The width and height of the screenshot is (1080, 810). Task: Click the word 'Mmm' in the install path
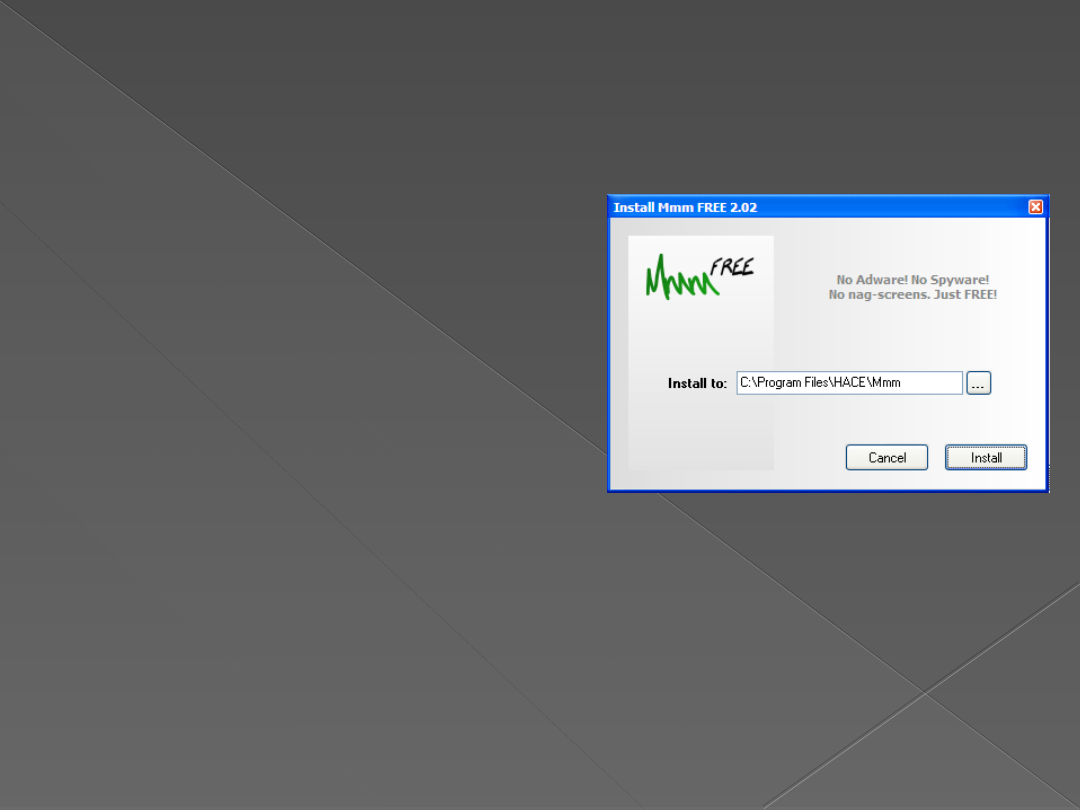(885, 383)
